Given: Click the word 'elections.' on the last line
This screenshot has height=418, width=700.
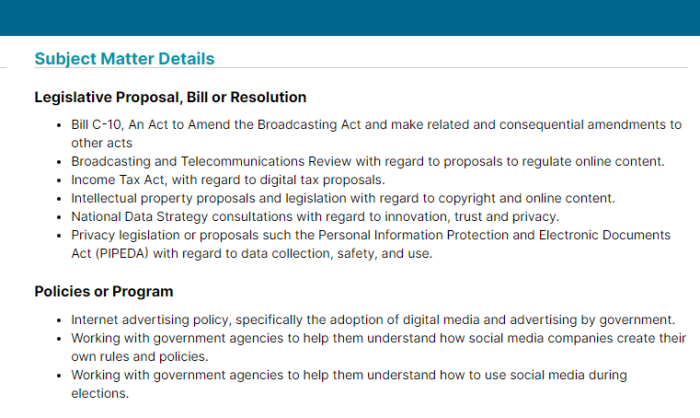Looking at the screenshot, I should 100,393.
